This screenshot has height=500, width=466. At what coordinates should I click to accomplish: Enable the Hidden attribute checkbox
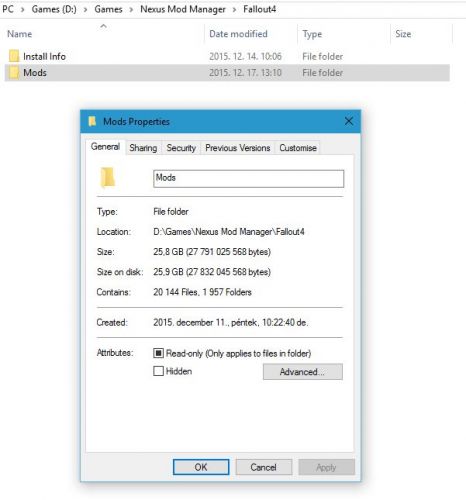click(158, 371)
